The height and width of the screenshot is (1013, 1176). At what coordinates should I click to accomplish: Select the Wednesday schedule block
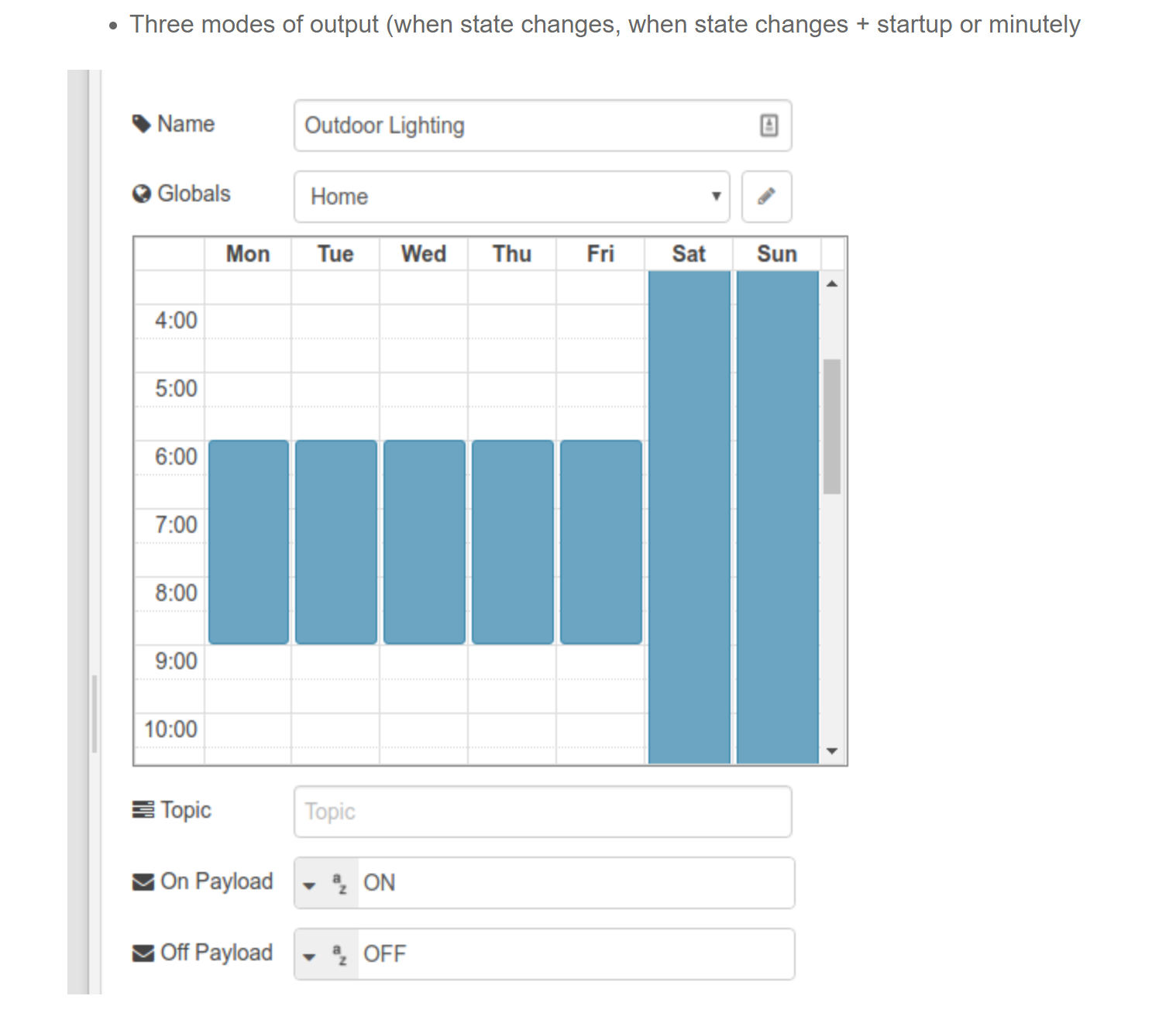coord(425,542)
